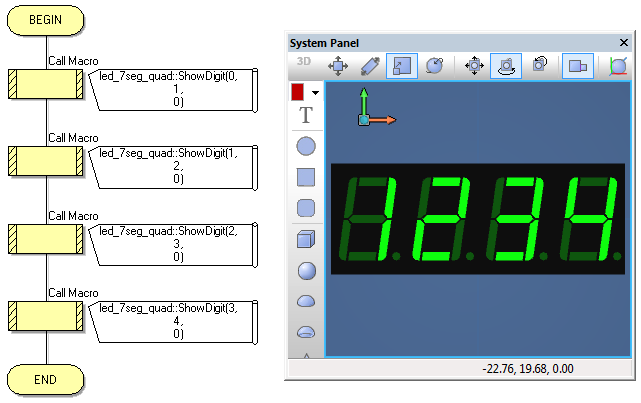Click the first 7-segment digit showing 1

point(368,219)
